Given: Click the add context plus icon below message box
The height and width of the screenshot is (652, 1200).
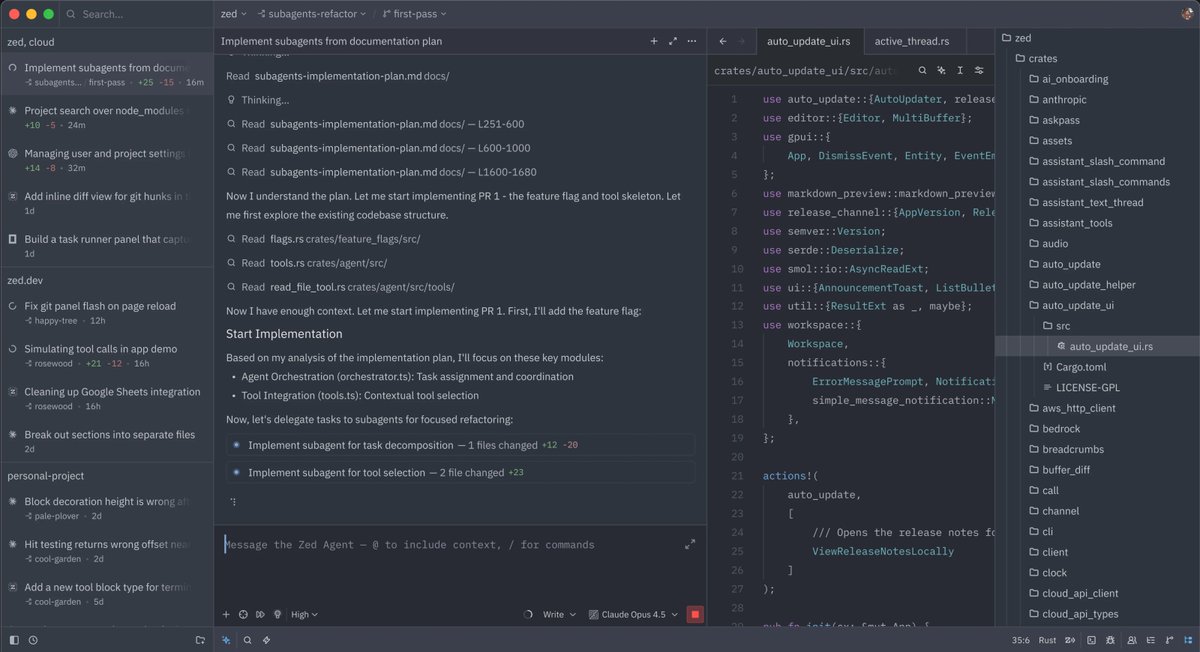Looking at the screenshot, I should tap(226, 615).
